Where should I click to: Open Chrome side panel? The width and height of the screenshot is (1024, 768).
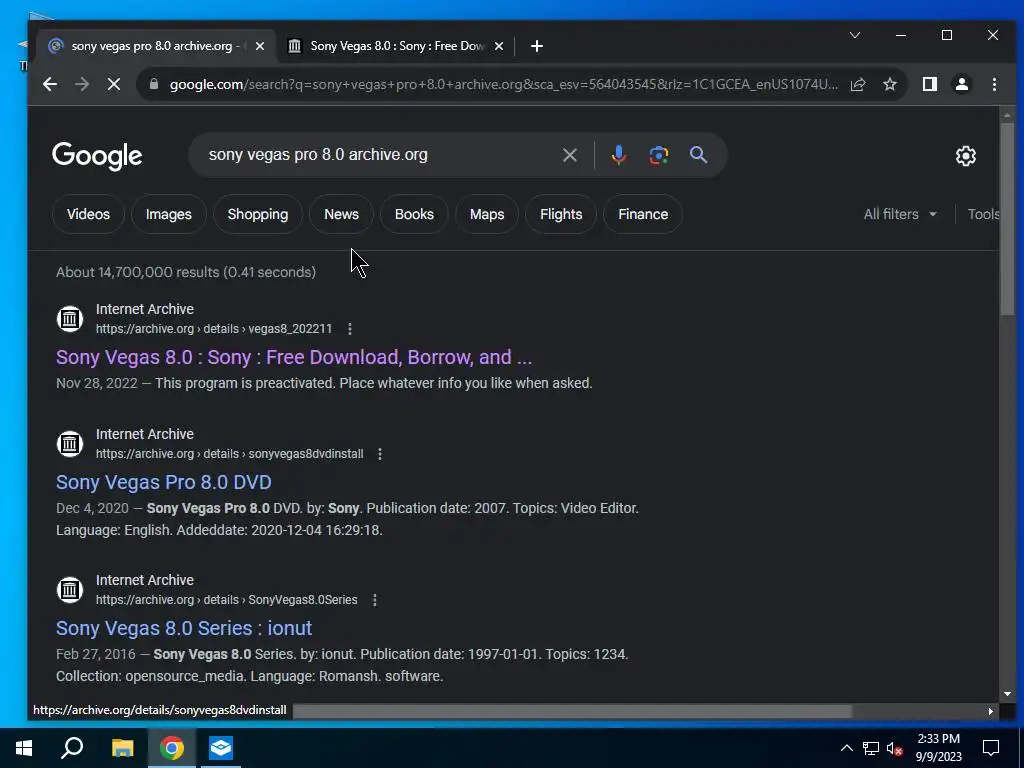point(929,84)
